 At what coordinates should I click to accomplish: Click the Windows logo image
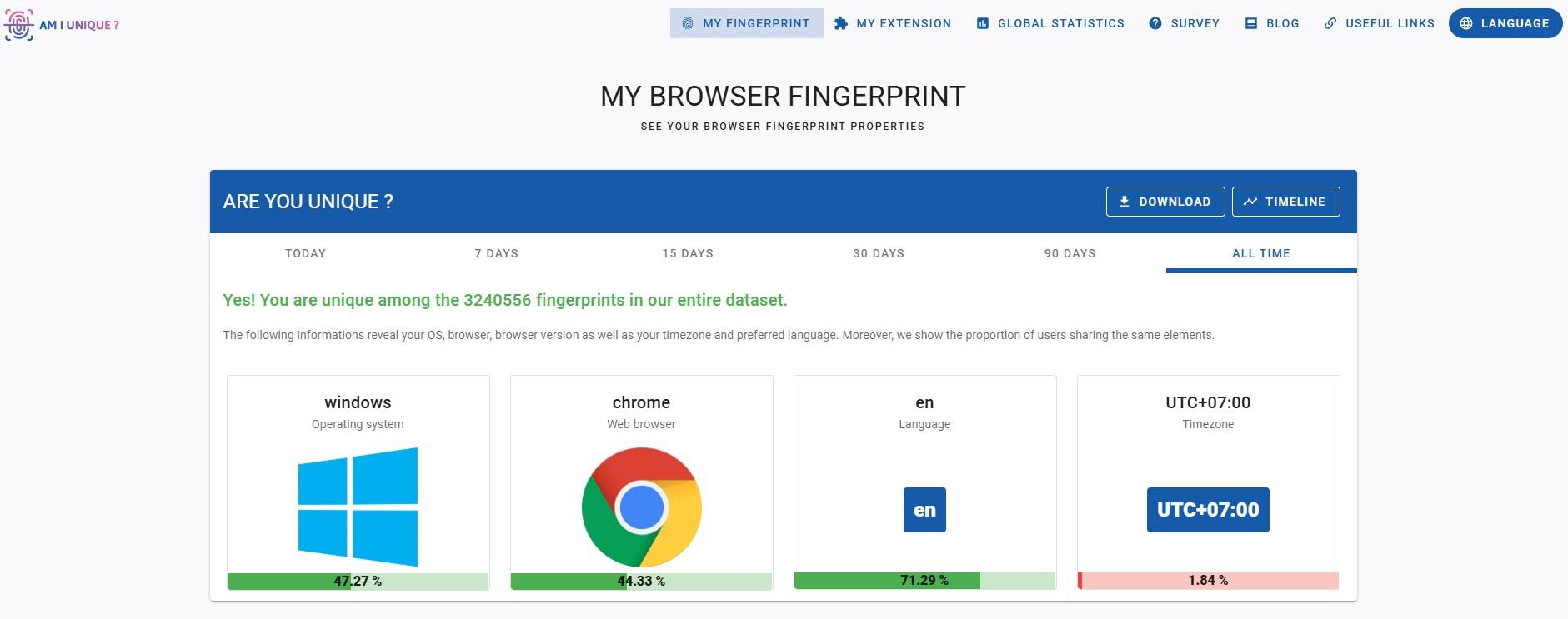pos(358,507)
